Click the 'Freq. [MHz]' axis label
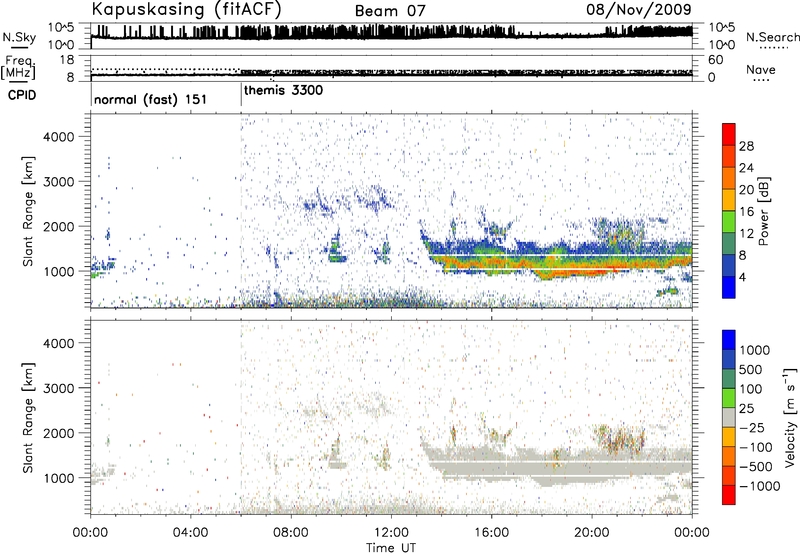The image size is (800, 554). click(x=18, y=67)
